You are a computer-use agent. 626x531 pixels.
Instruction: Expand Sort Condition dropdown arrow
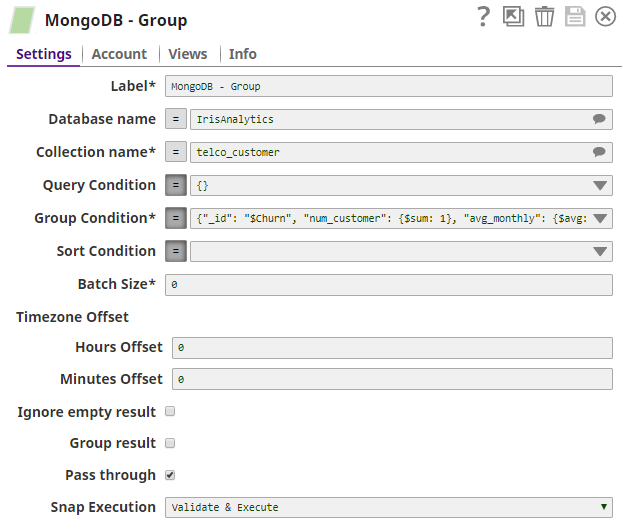pos(600,251)
